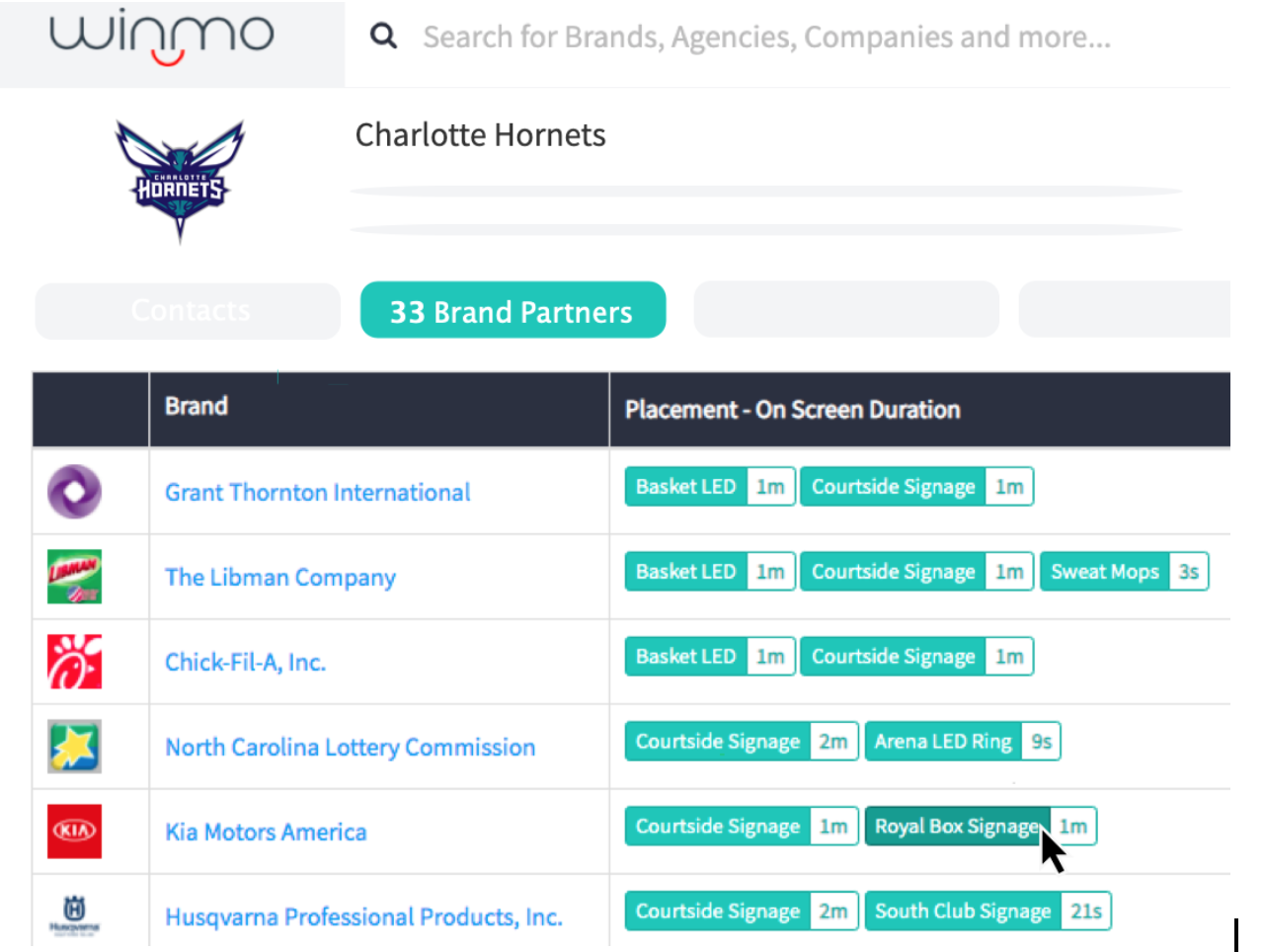This screenshot has width=1264, height=952.
Task: Click Husqvarna's South Club Signage tag
Action: [x=963, y=912]
